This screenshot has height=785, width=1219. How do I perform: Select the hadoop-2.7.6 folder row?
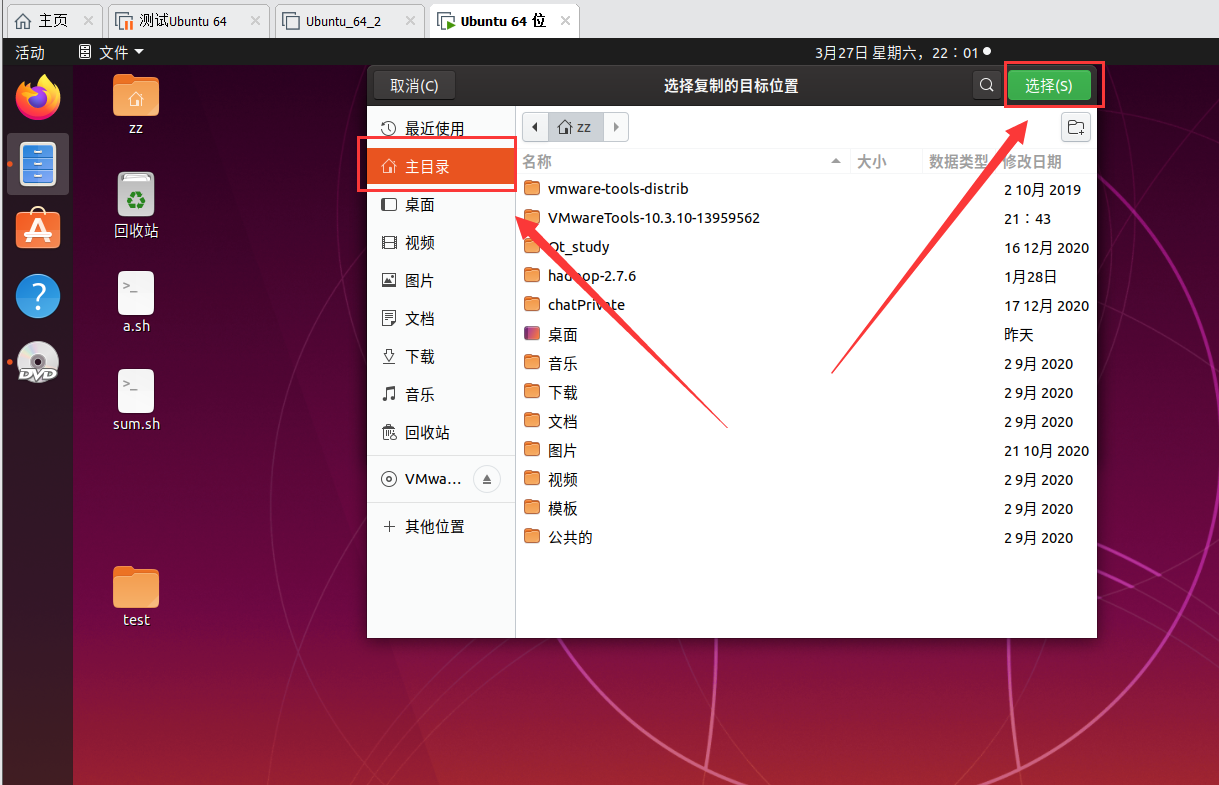pyautogui.click(x=806, y=276)
